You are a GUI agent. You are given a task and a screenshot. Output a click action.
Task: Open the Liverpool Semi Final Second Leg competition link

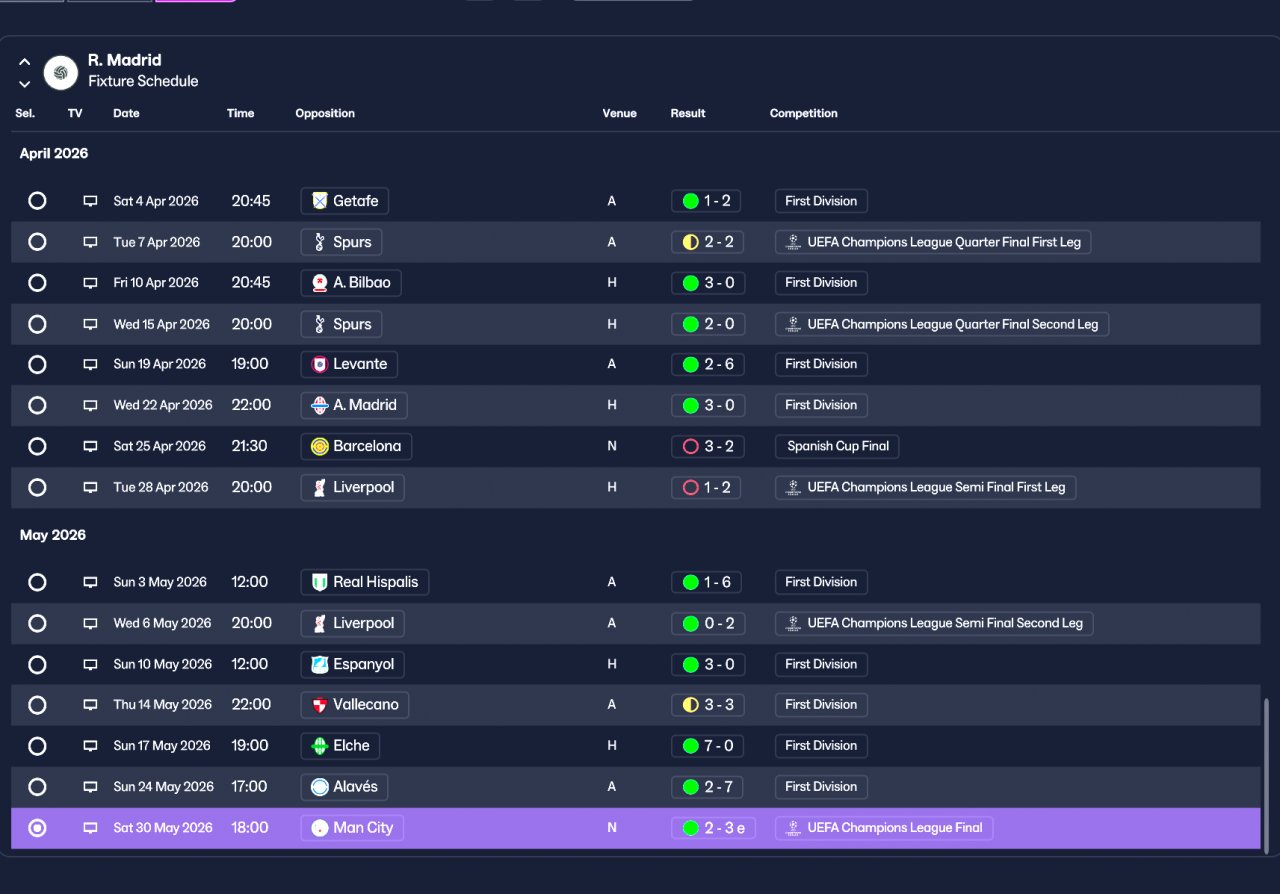(934, 623)
